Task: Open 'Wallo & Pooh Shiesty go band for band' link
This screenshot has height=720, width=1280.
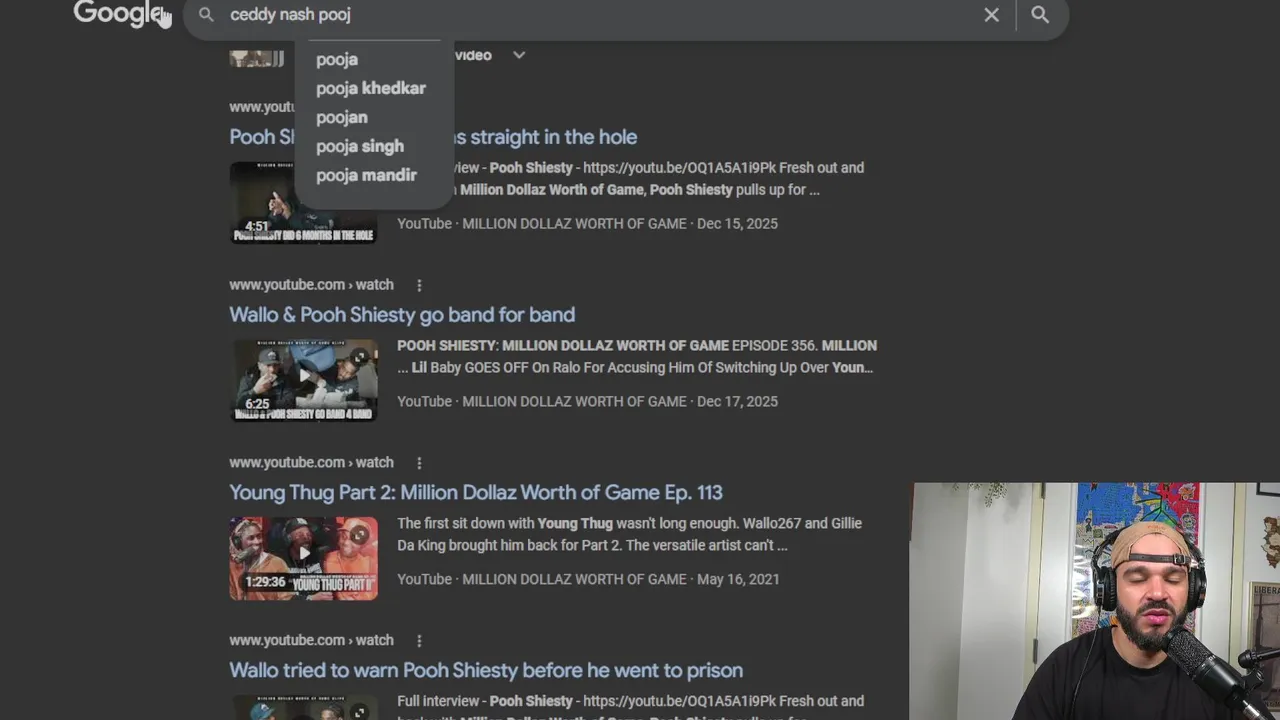Action: 402,315
